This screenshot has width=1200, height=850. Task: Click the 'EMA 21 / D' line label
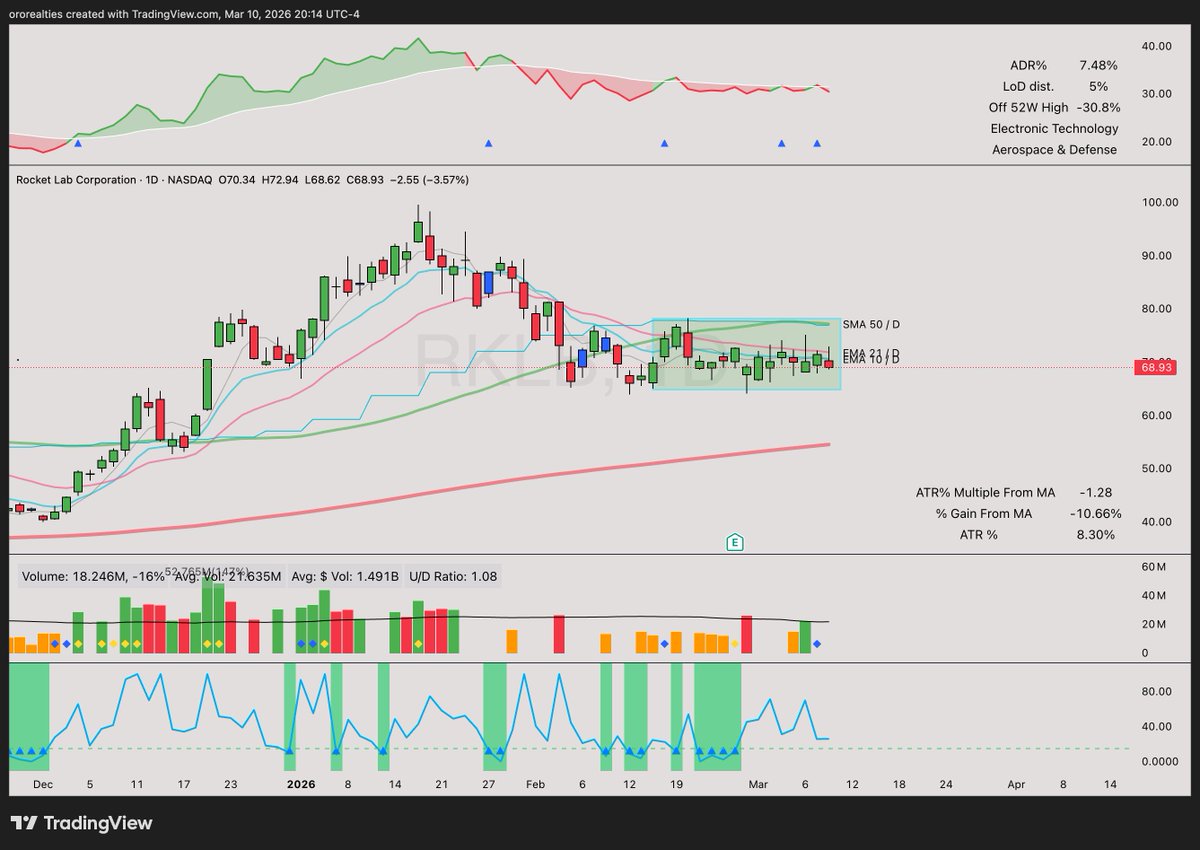(x=872, y=353)
